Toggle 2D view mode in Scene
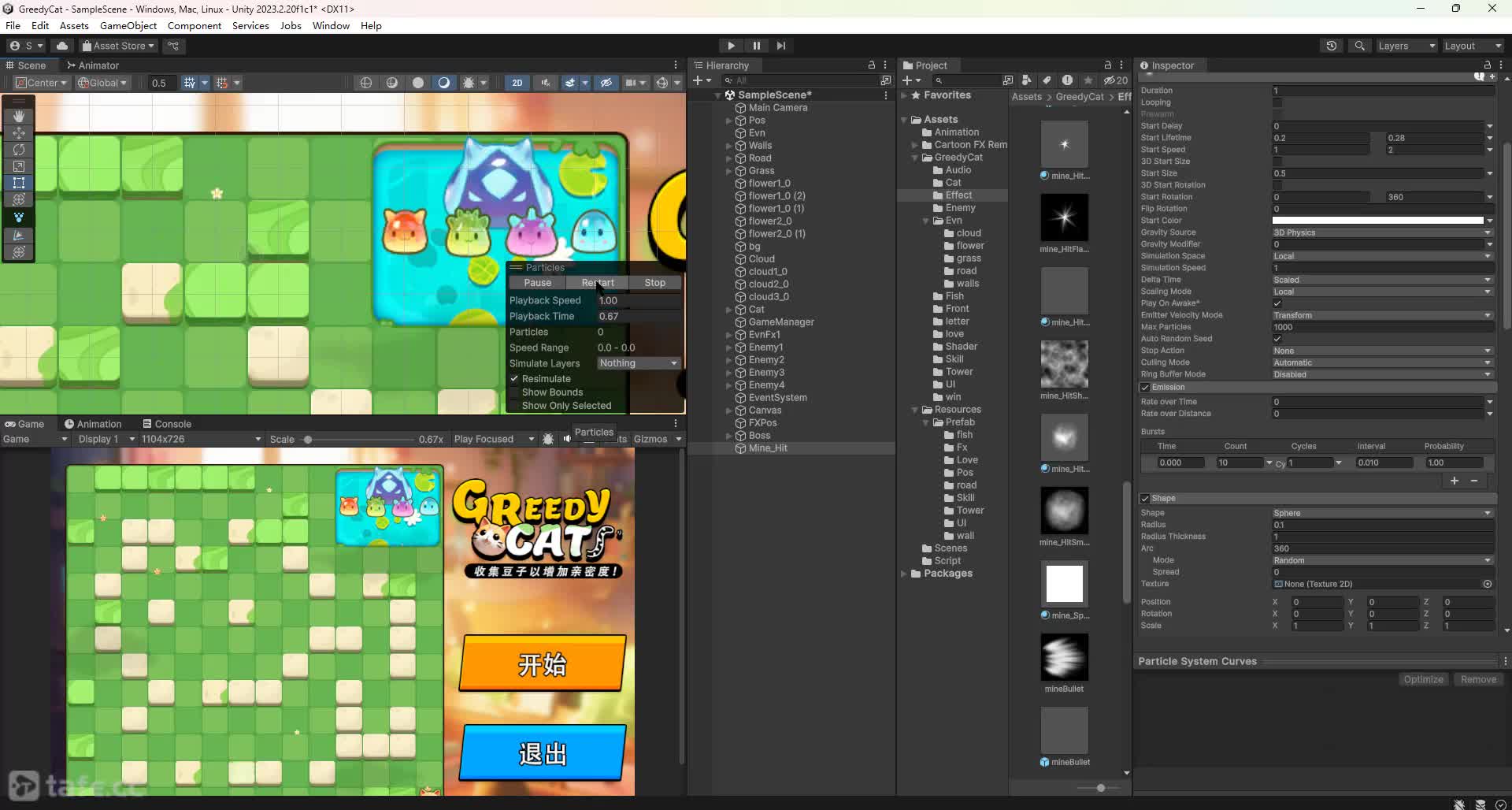This screenshot has height=810, width=1512. tap(517, 83)
